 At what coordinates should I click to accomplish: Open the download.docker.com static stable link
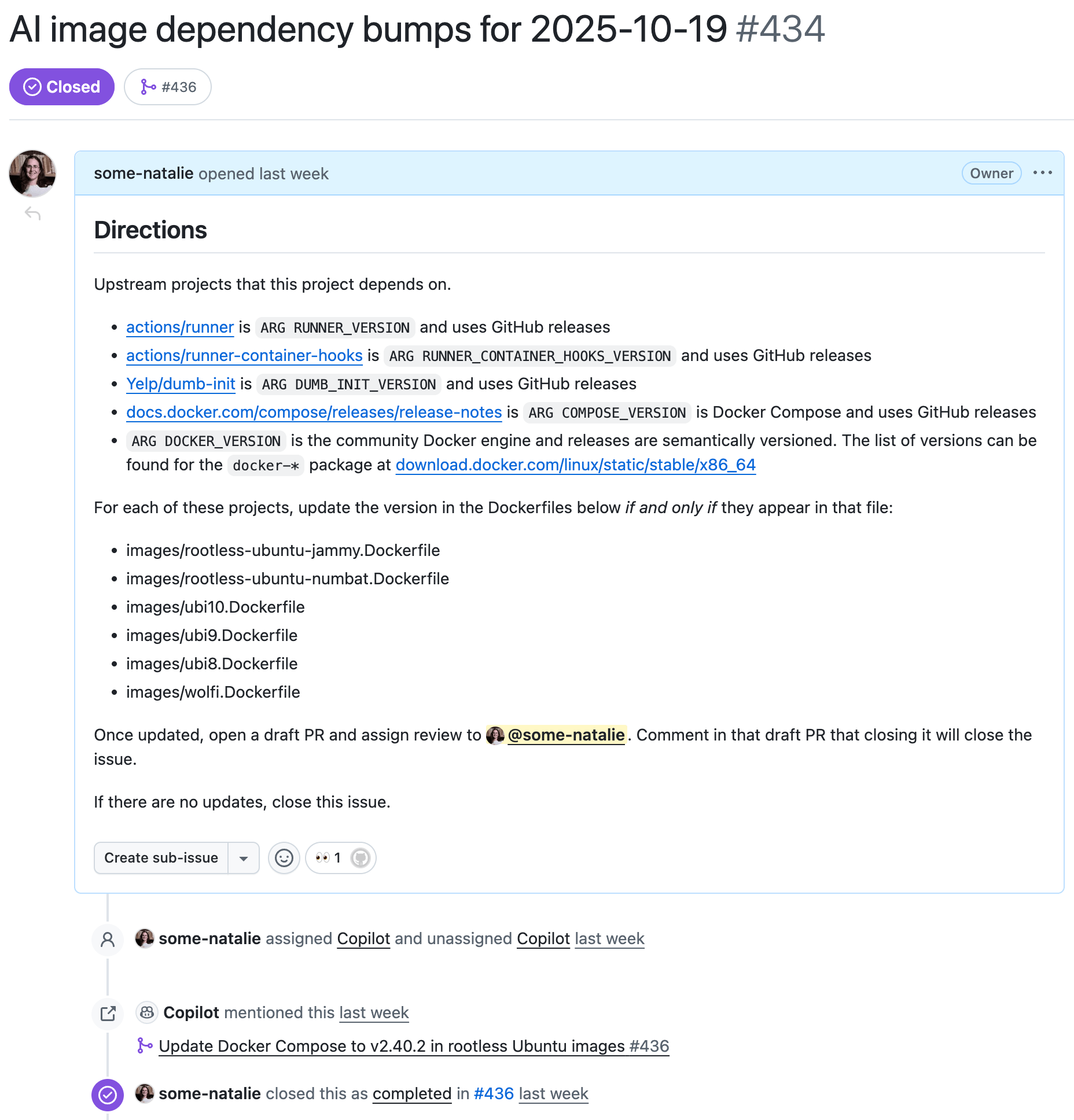(575, 465)
